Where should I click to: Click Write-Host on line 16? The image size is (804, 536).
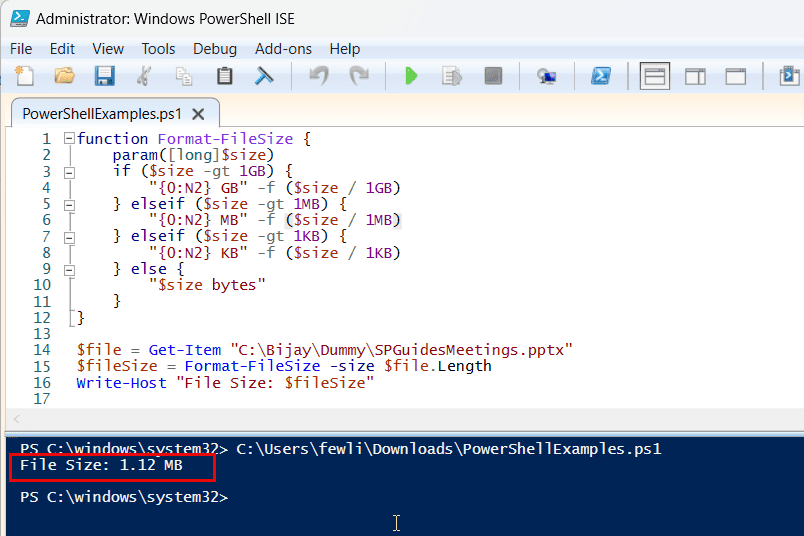(x=122, y=383)
